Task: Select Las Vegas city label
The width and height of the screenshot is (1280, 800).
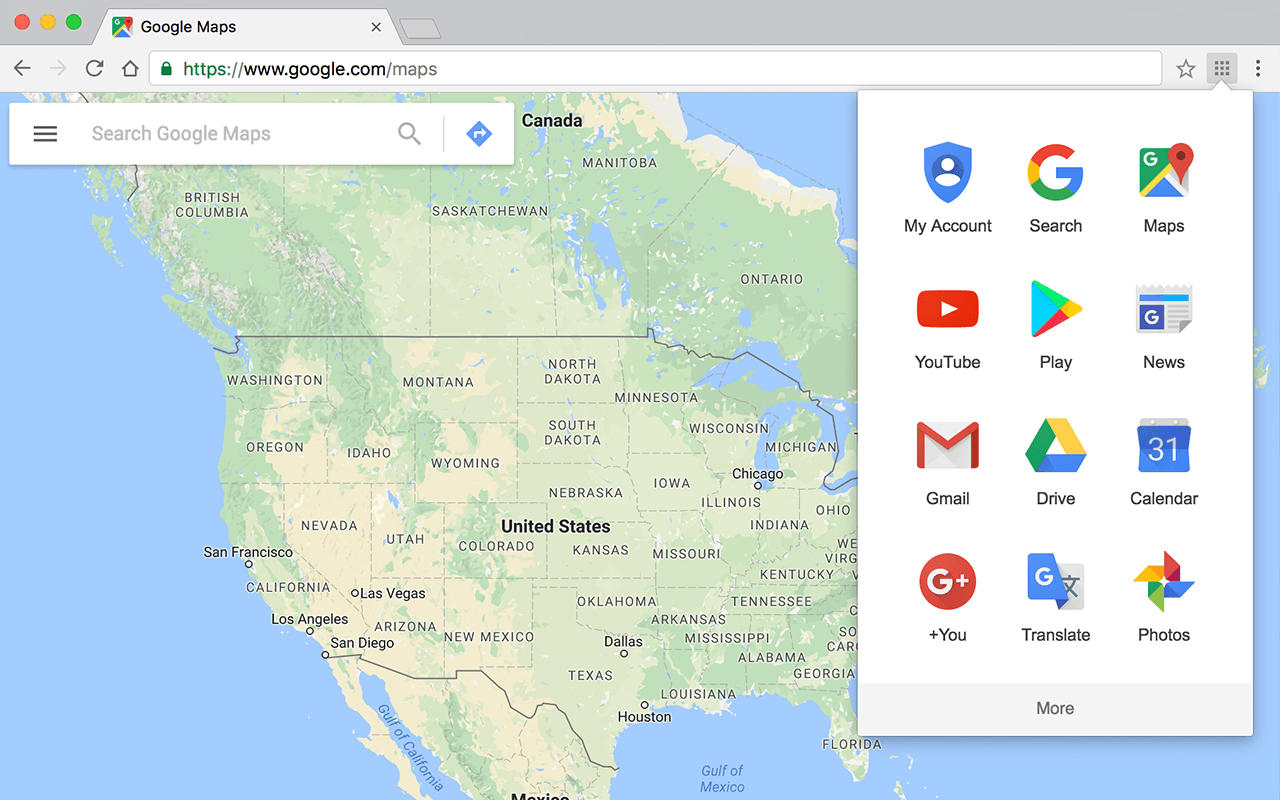Action: (x=392, y=593)
